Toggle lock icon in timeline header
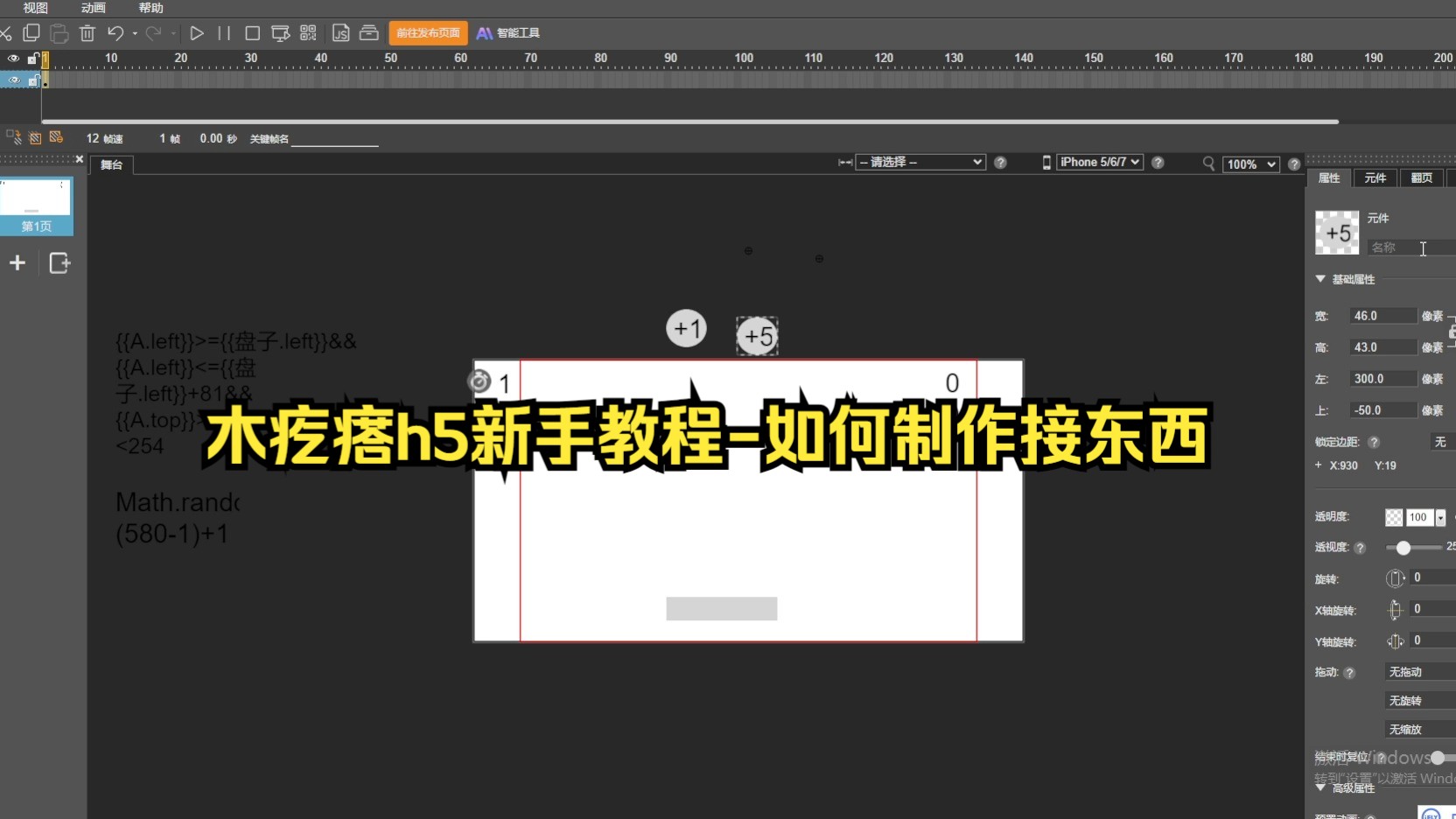The height and width of the screenshot is (819, 1456). (32, 59)
